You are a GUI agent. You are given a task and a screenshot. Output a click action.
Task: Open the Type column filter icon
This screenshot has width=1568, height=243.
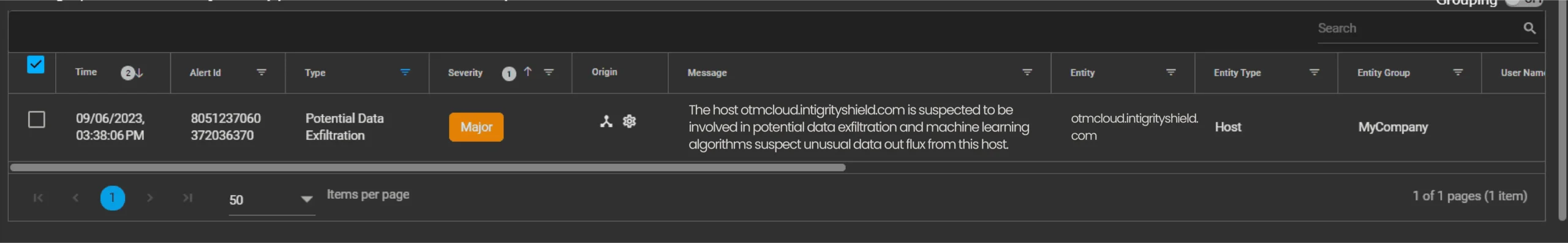coord(405,72)
